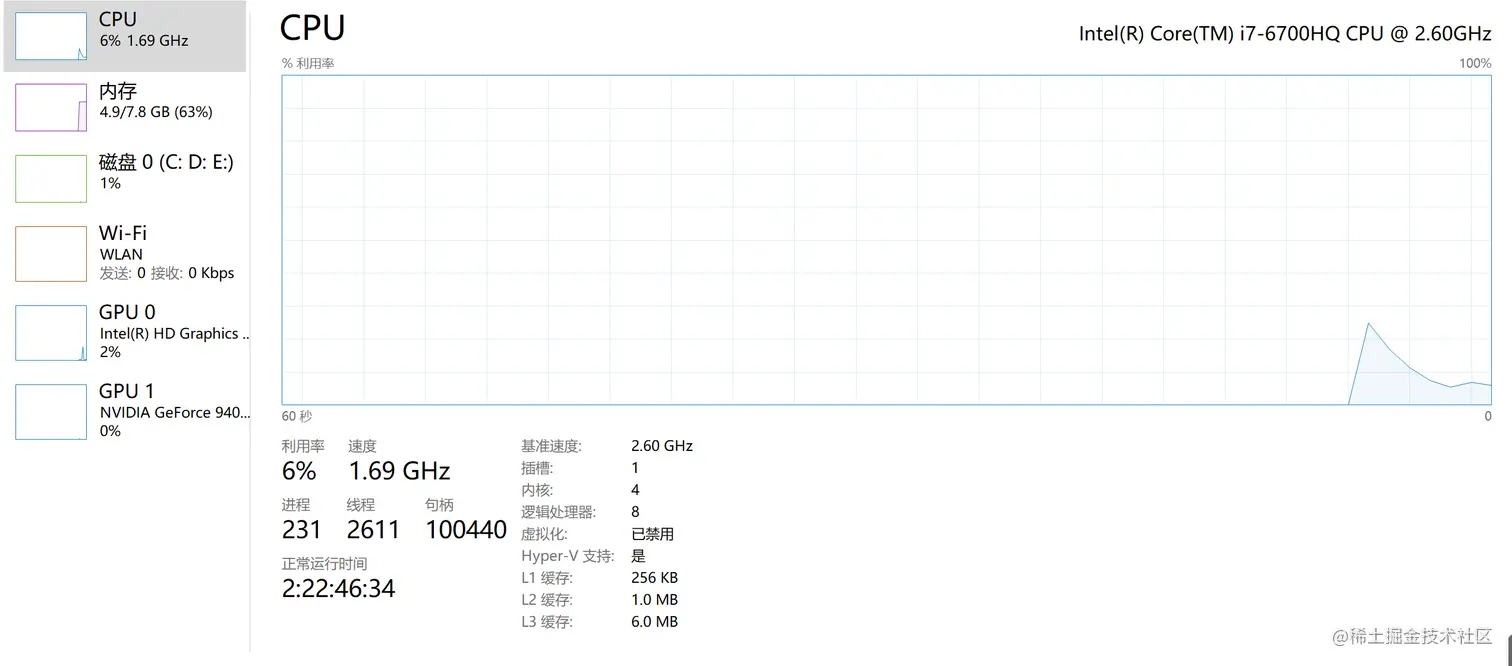This screenshot has width=1512, height=666.
Task: Click the 逻辑处理器 value 8
Action: click(x=636, y=512)
